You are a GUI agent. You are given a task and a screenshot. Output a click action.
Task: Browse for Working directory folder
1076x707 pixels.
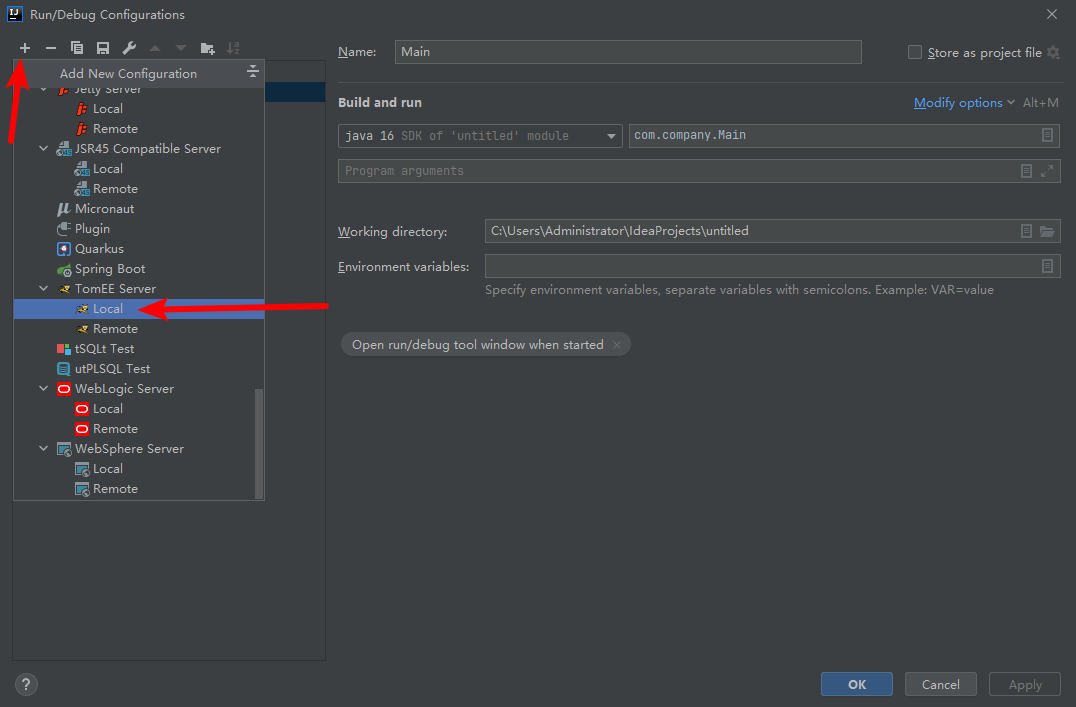1047,231
